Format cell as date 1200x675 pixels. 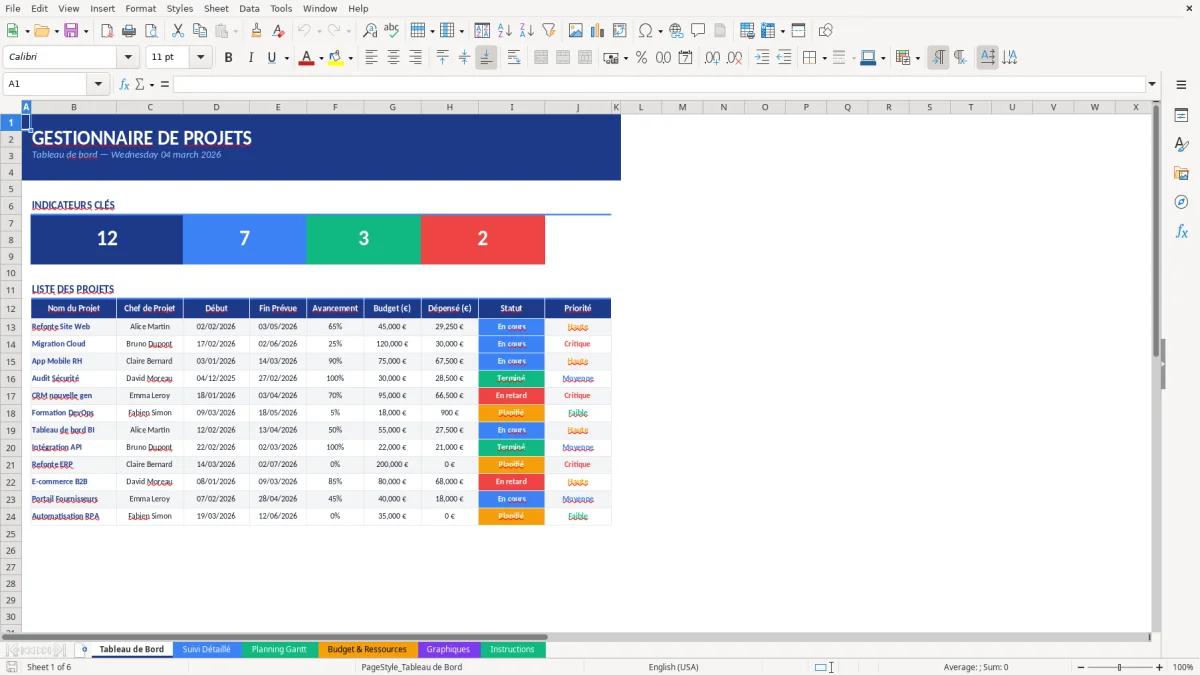(685, 58)
